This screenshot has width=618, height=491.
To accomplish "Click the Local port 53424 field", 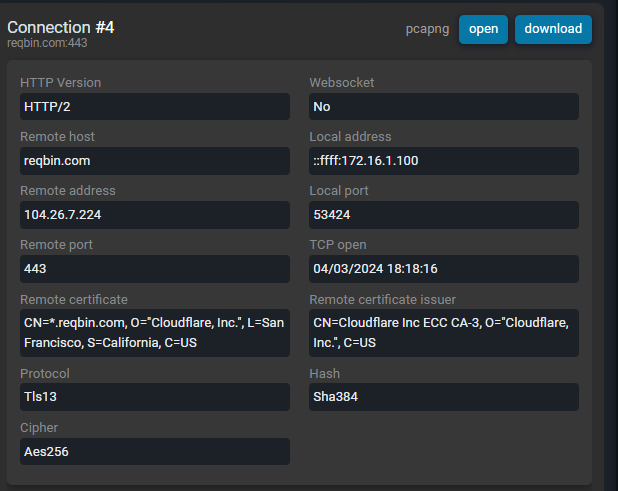I will 444,215.
